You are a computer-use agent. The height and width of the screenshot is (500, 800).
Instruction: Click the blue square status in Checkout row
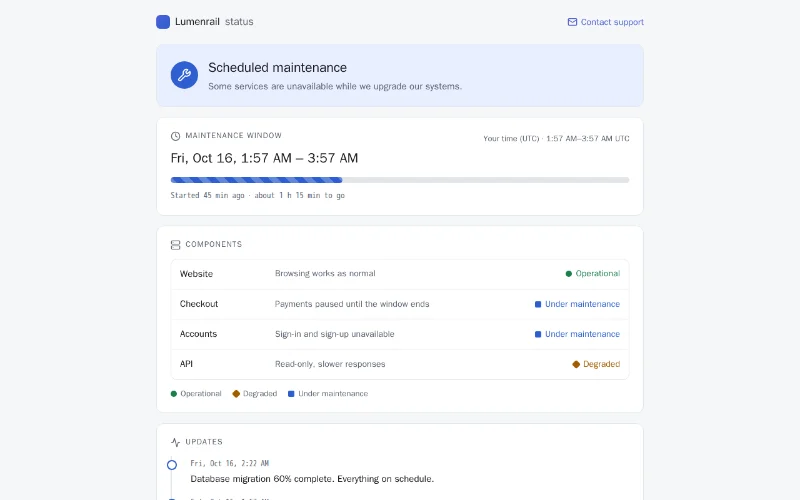point(538,304)
